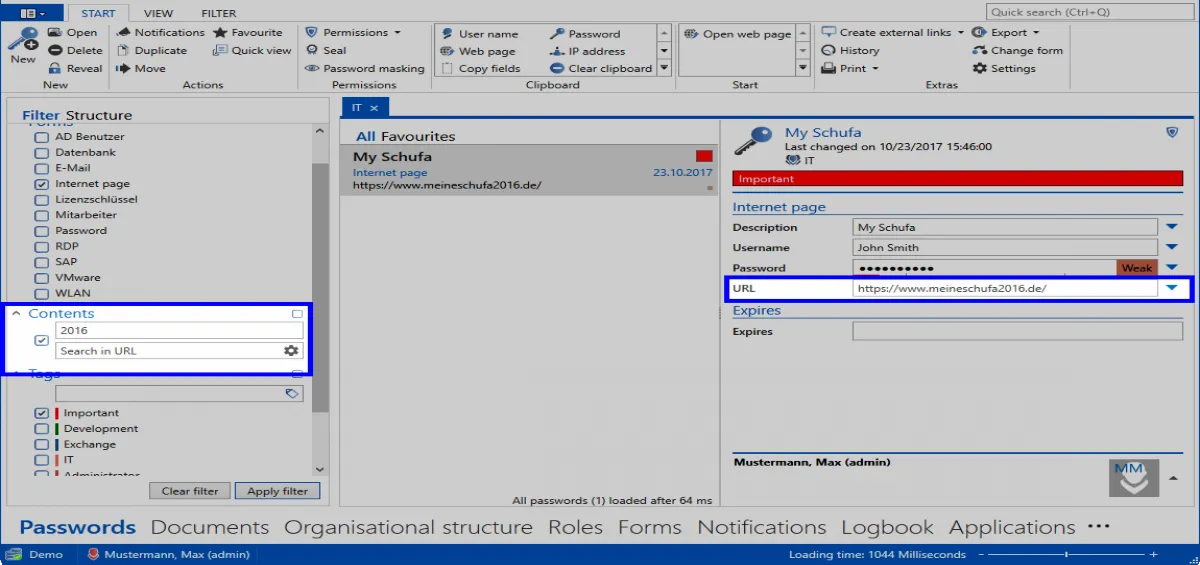Click the Apply filter button
Screen dimensions: 1200x565
click(277, 491)
